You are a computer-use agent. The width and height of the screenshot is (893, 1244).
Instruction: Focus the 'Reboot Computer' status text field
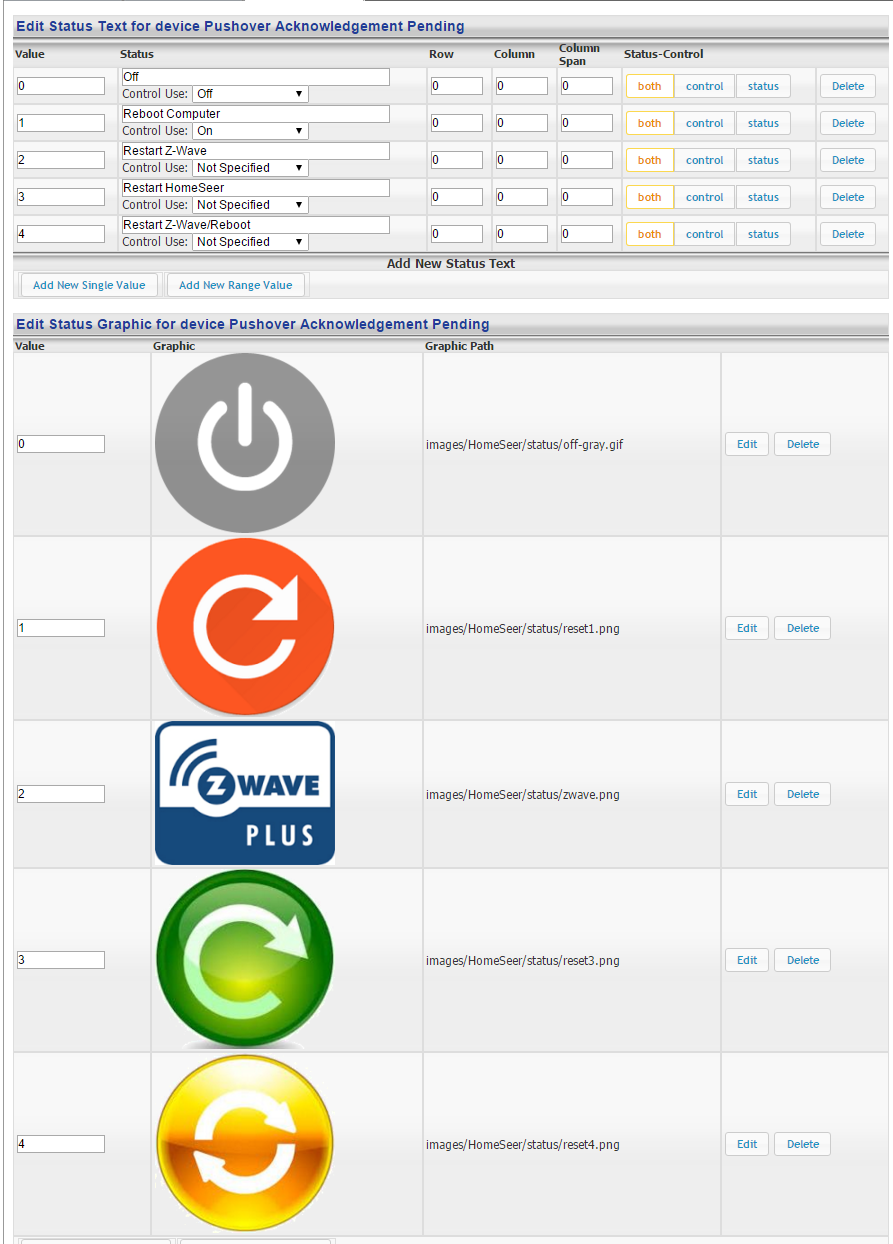255,114
